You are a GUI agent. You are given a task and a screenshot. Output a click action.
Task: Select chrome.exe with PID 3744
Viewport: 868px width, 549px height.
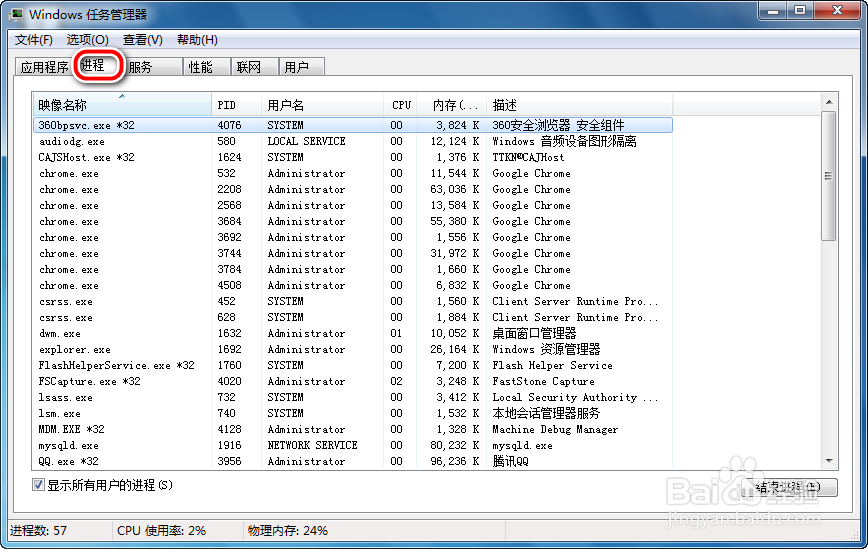point(353,253)
